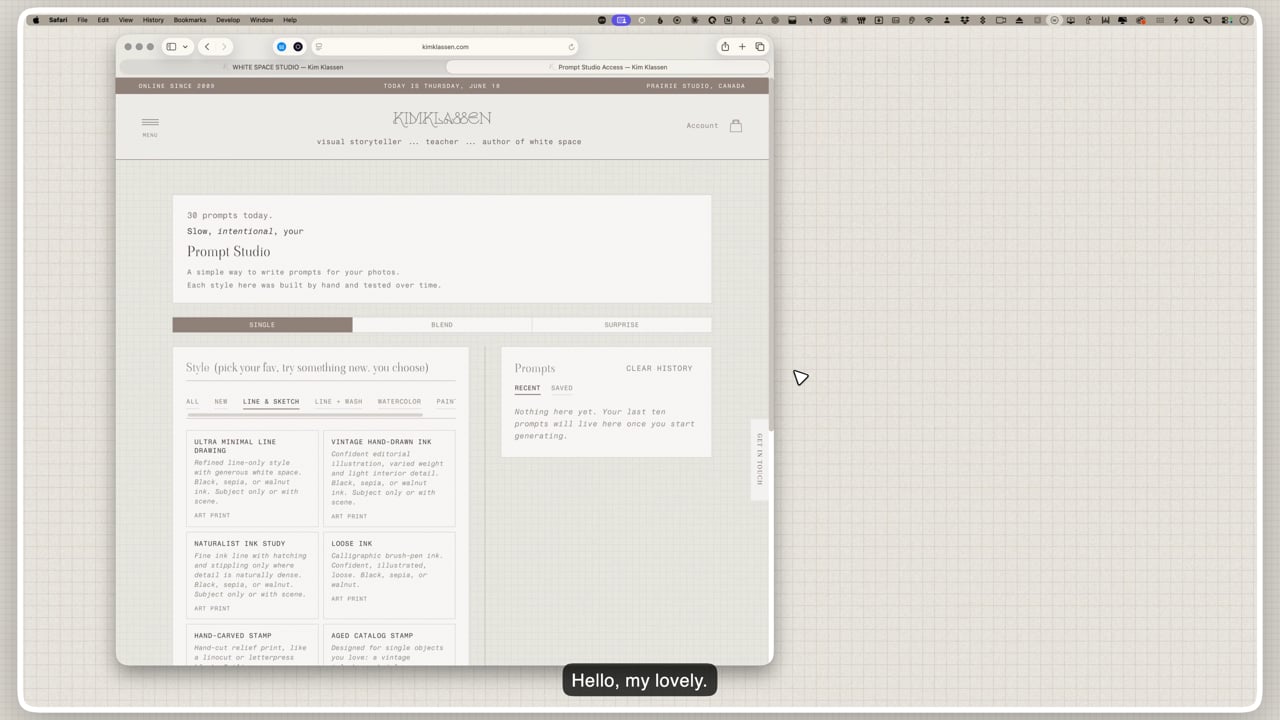Select the WATERCOLOR style filter
The width and height of the screenshot is (1280, 720).
[399, 402]
